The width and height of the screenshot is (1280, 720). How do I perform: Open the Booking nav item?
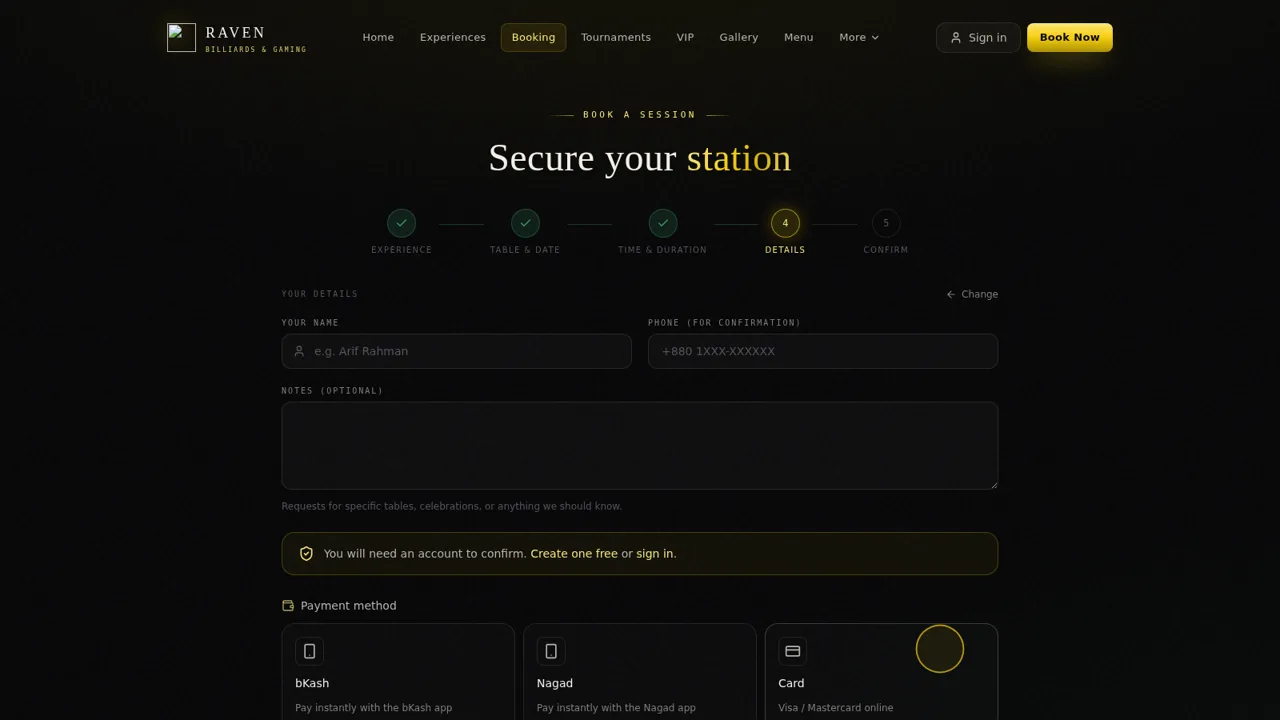click(533, 37)
